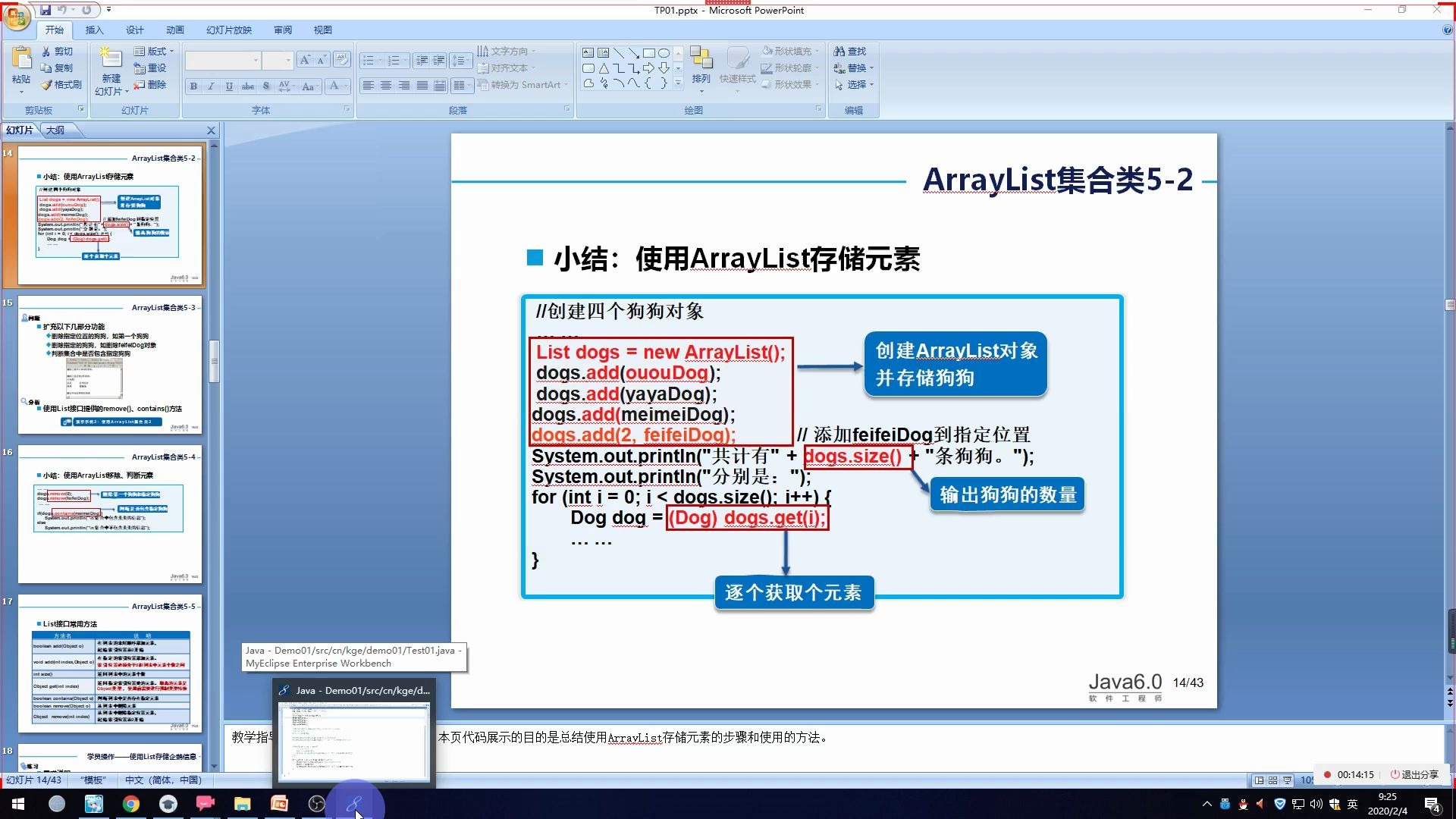Toggle justify paragraph alignment

point(422,86)
